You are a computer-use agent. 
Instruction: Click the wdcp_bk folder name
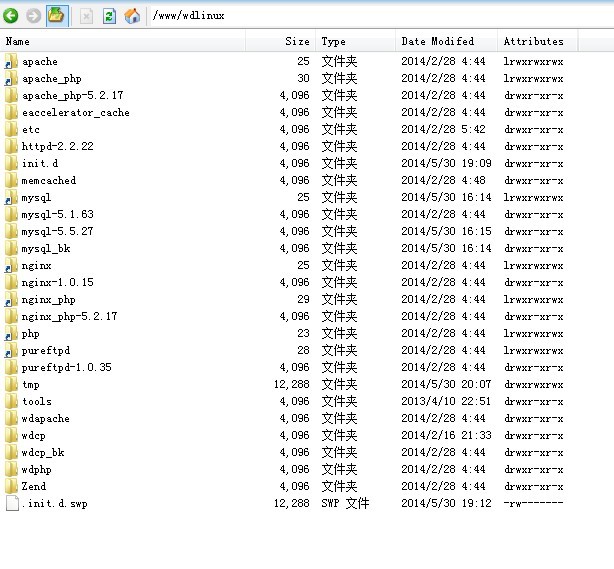(x=43, y=453)
